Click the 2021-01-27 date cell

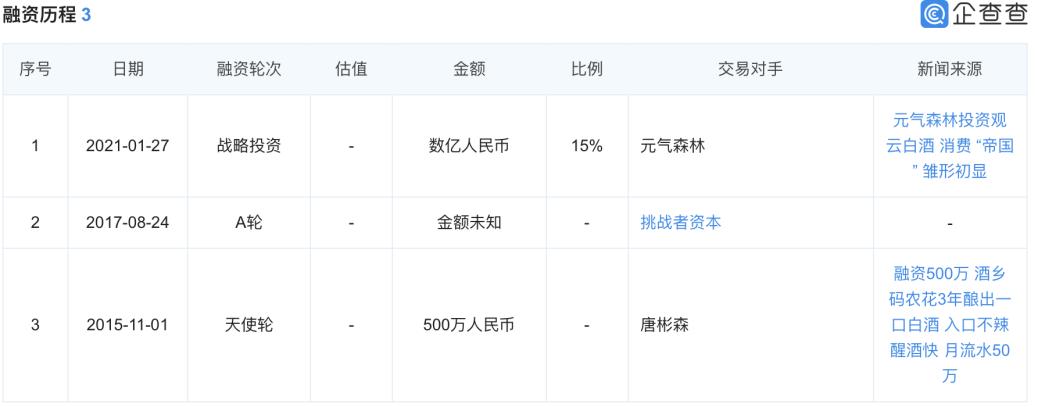(x=128, y=146)
